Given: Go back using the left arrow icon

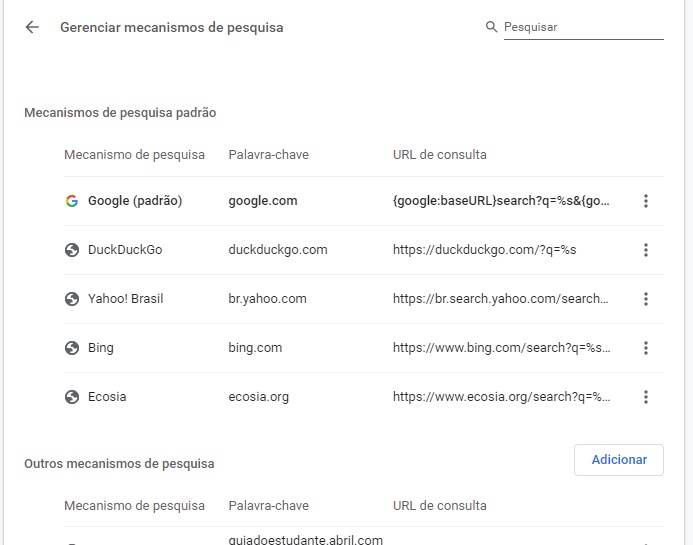Looking at the screenshot, I should click(x=32, y=27).
